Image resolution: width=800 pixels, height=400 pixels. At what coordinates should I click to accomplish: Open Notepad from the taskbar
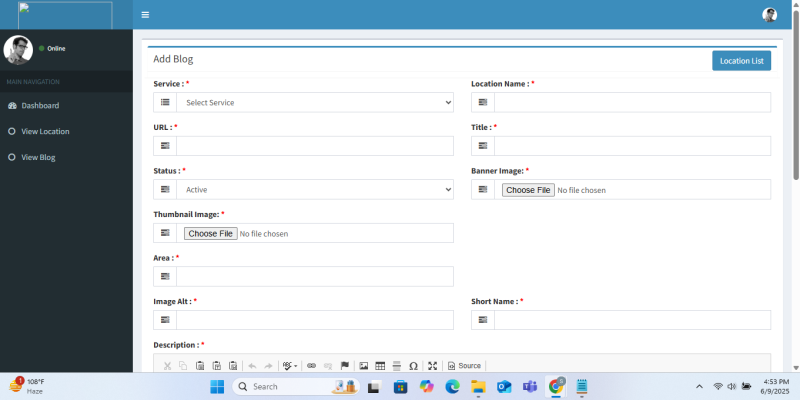[582, 387]
